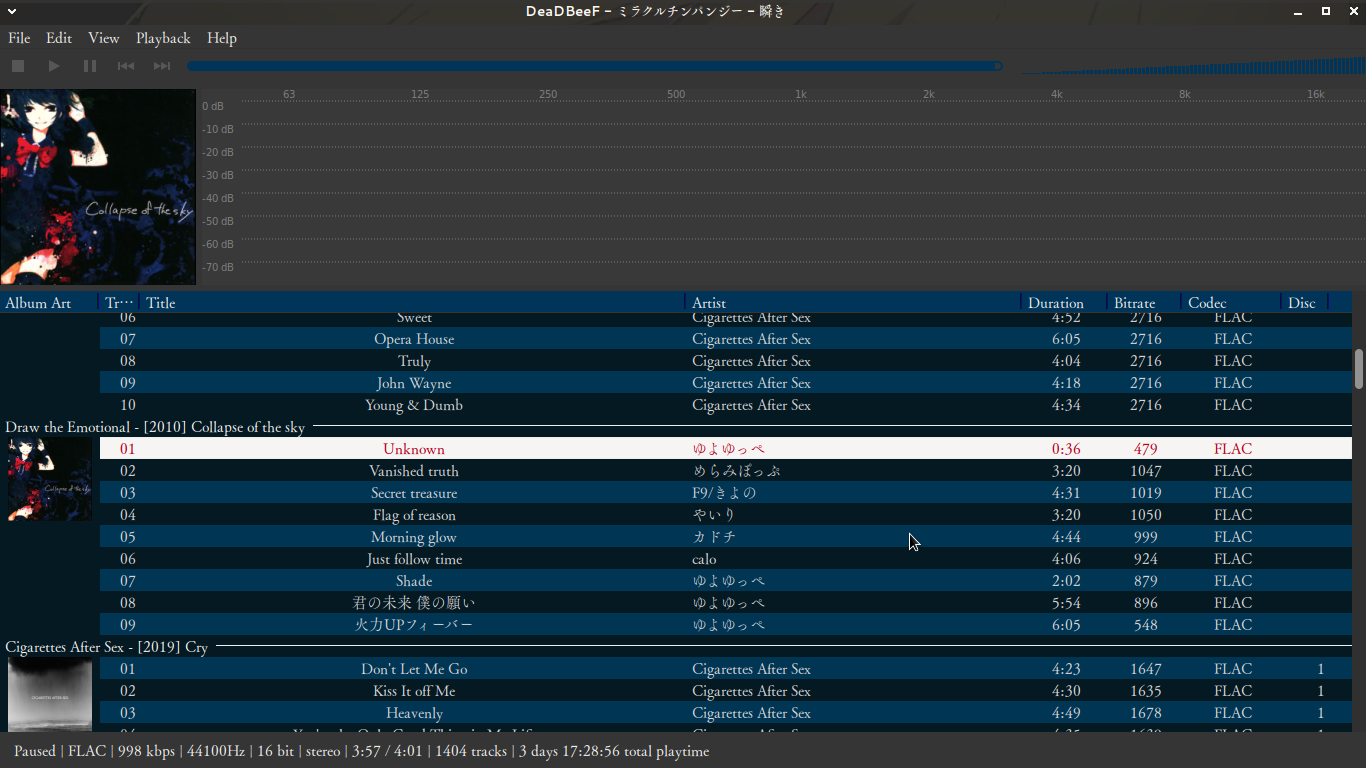Click the playback seek bar
The image size is (1366, 768).
594,66
